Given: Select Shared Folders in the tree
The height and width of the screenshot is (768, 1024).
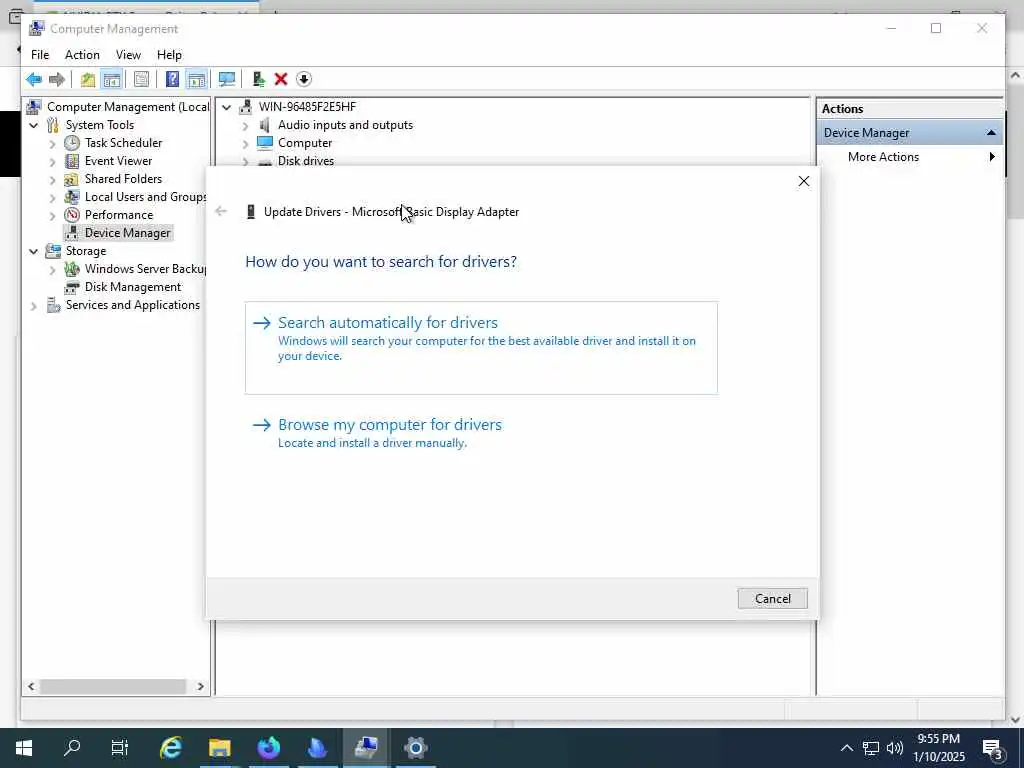Looking at the screenshot, I should (123, 178).
